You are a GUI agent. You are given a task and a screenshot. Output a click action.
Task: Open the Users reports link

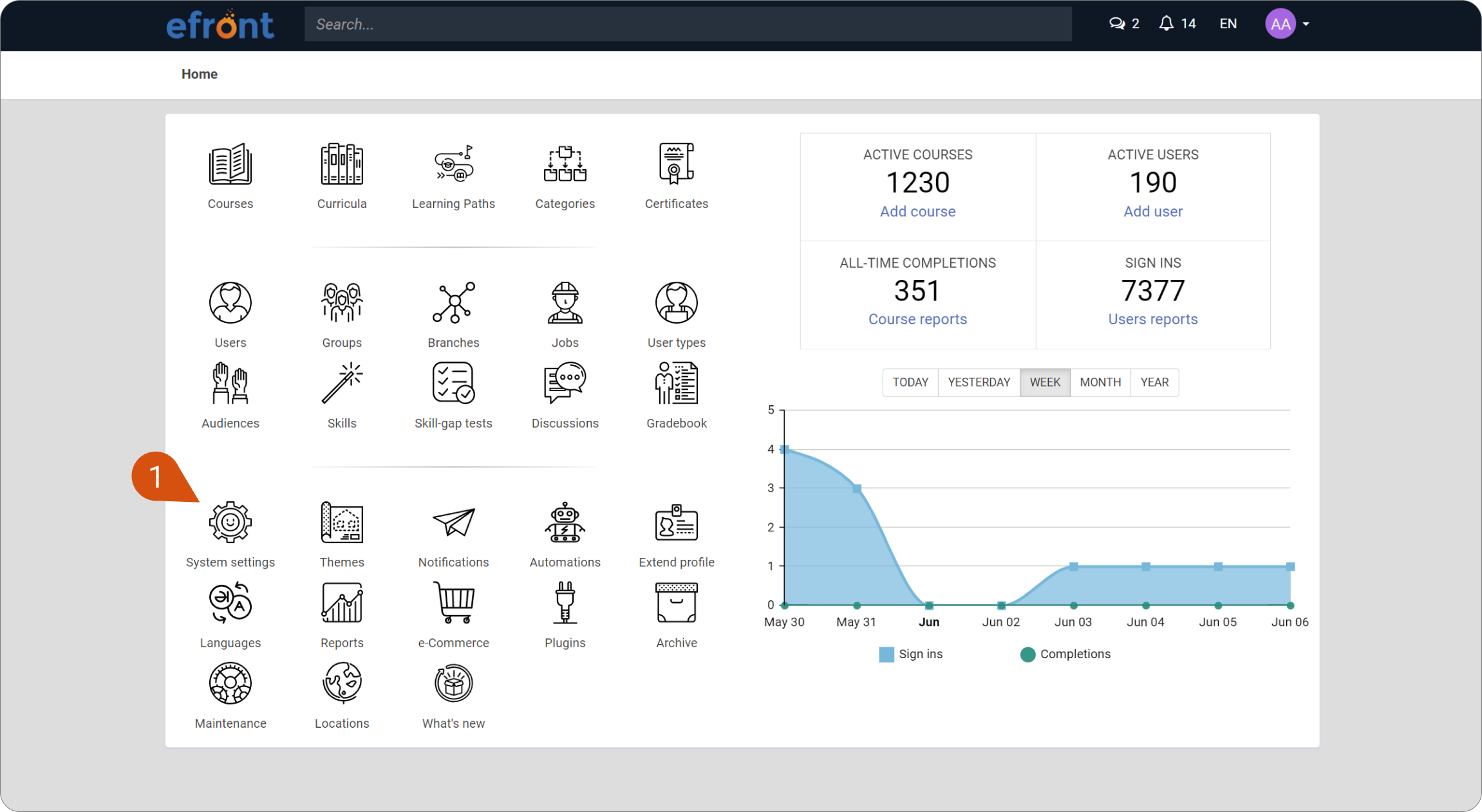pos(1153,319)
